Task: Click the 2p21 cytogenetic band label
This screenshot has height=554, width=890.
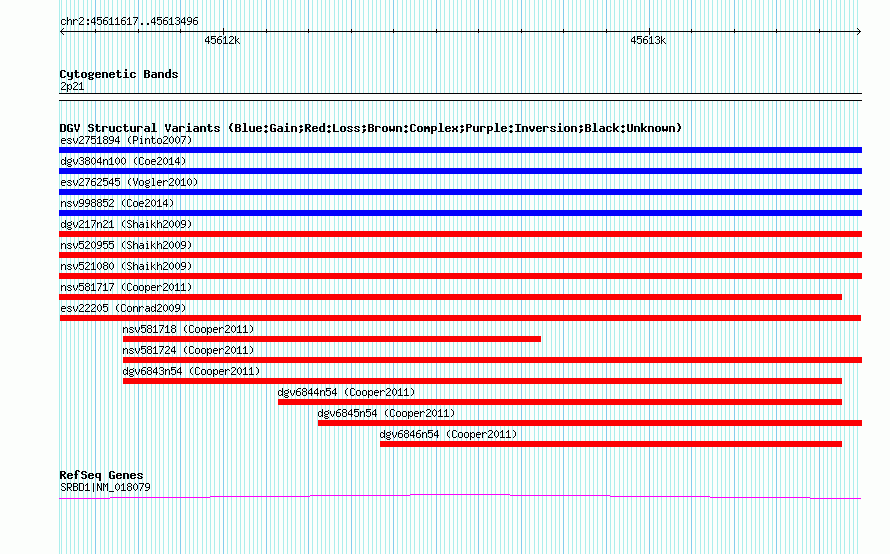Action: tap(72, 86)
